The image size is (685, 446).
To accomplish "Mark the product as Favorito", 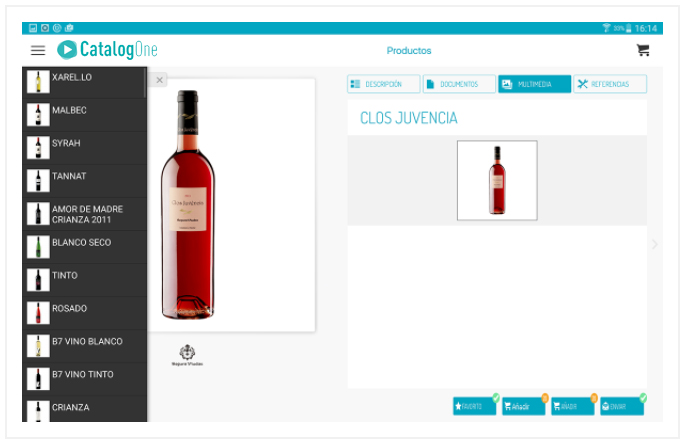I will tap(474, 406).
